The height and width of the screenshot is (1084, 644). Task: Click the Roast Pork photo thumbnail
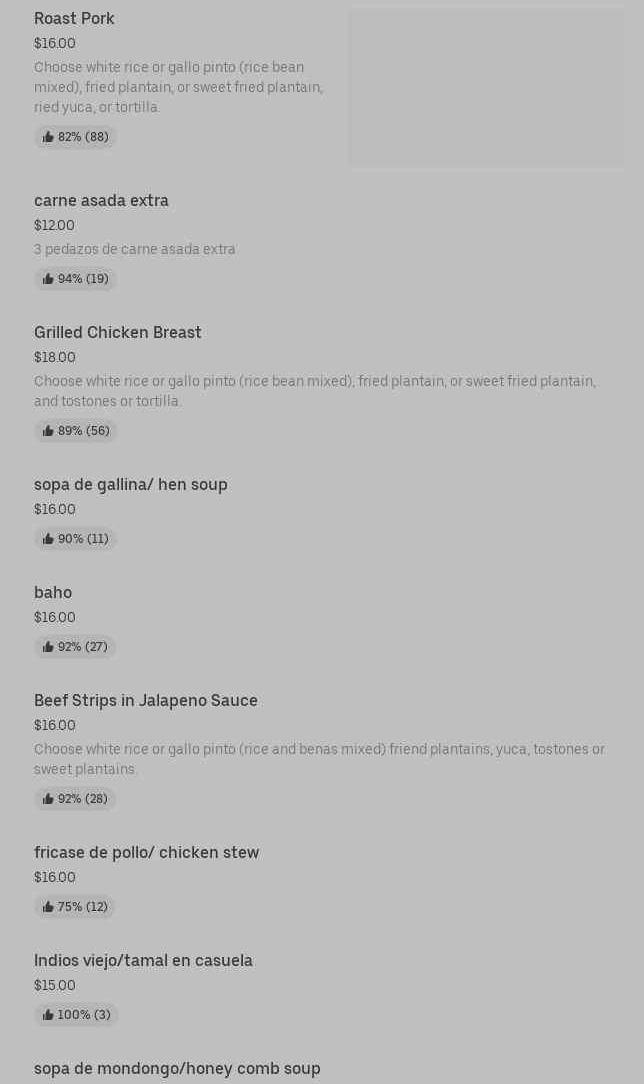[486, 87]
